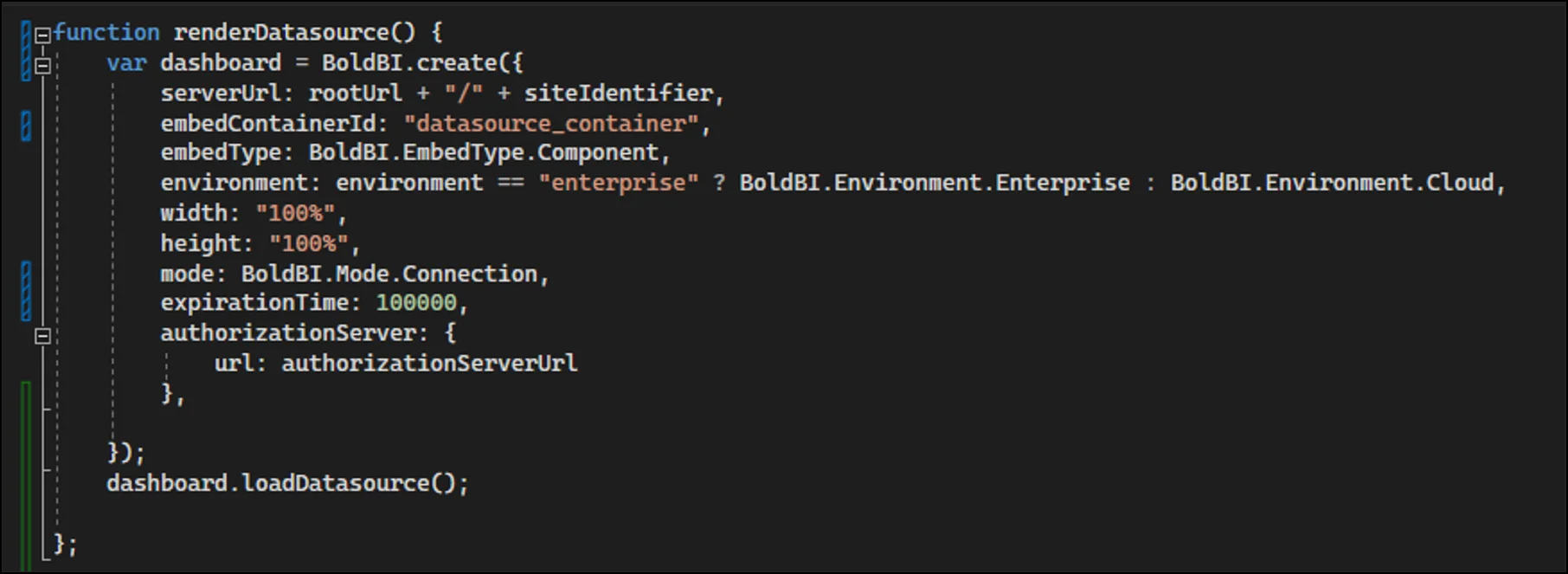Click the function keyword on first line
The width and height of the screenshot is (1568, 574).
coord(106,33)
